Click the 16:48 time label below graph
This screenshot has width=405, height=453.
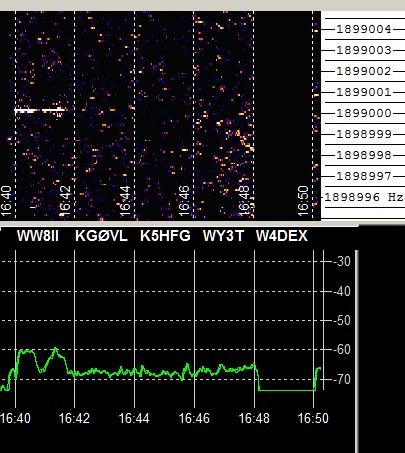(254, 418)
